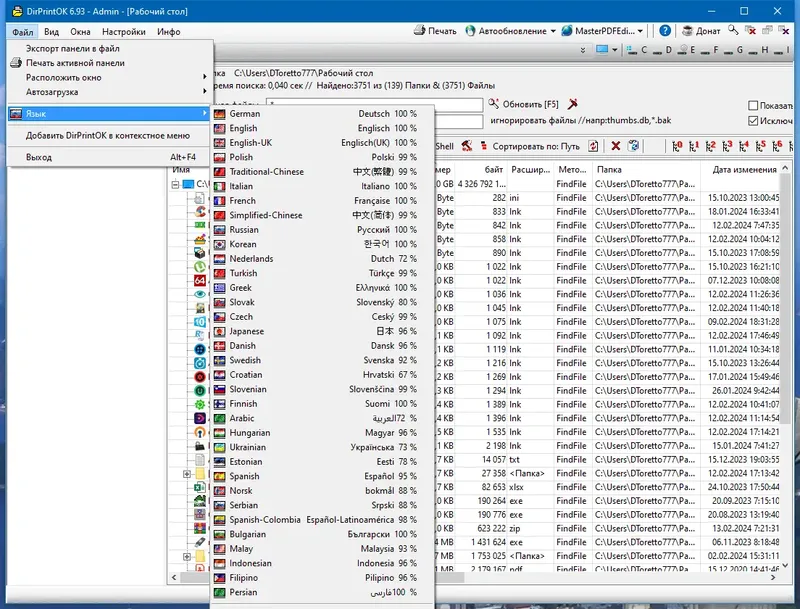The width and height of the screenshot is (800, 609).
Task: Select drive F in the drive bar
Action: pyautogui.click(x=710, y=50)
